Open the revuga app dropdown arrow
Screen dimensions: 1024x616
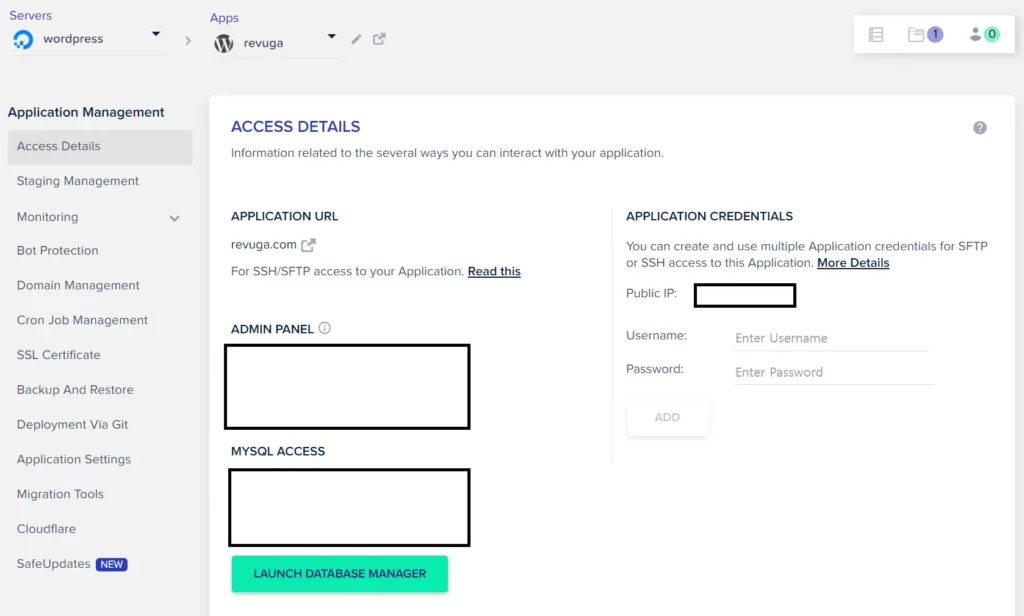[332, 37]
